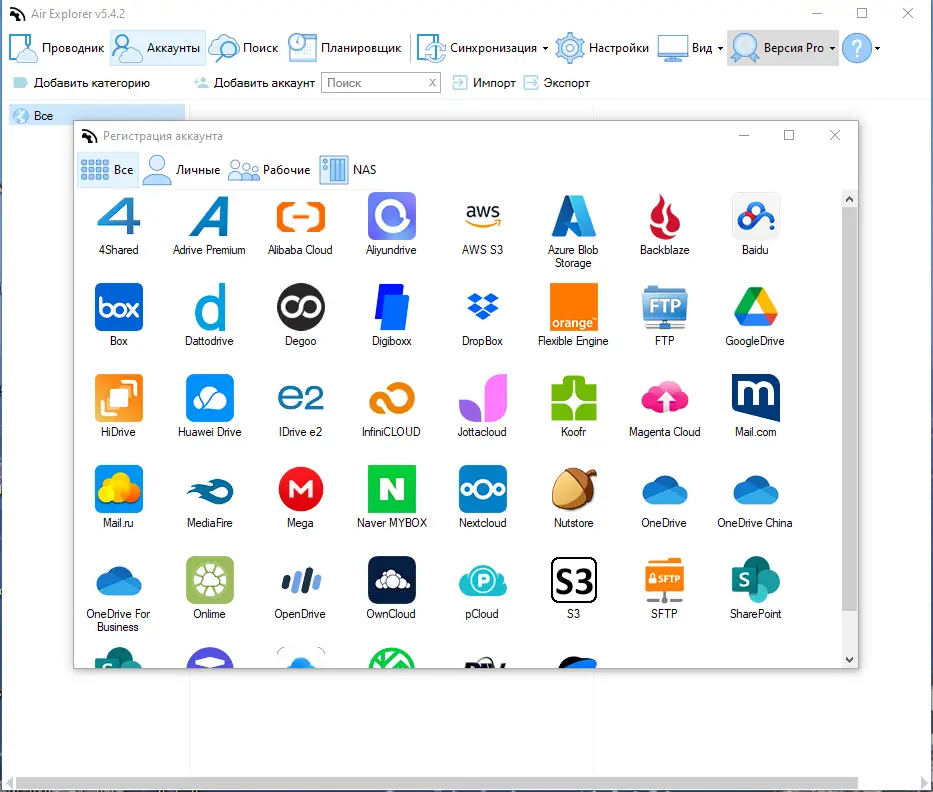
Task: Expand the Синхронизация dropdown arrow
Action: click(x=544, y=47)
